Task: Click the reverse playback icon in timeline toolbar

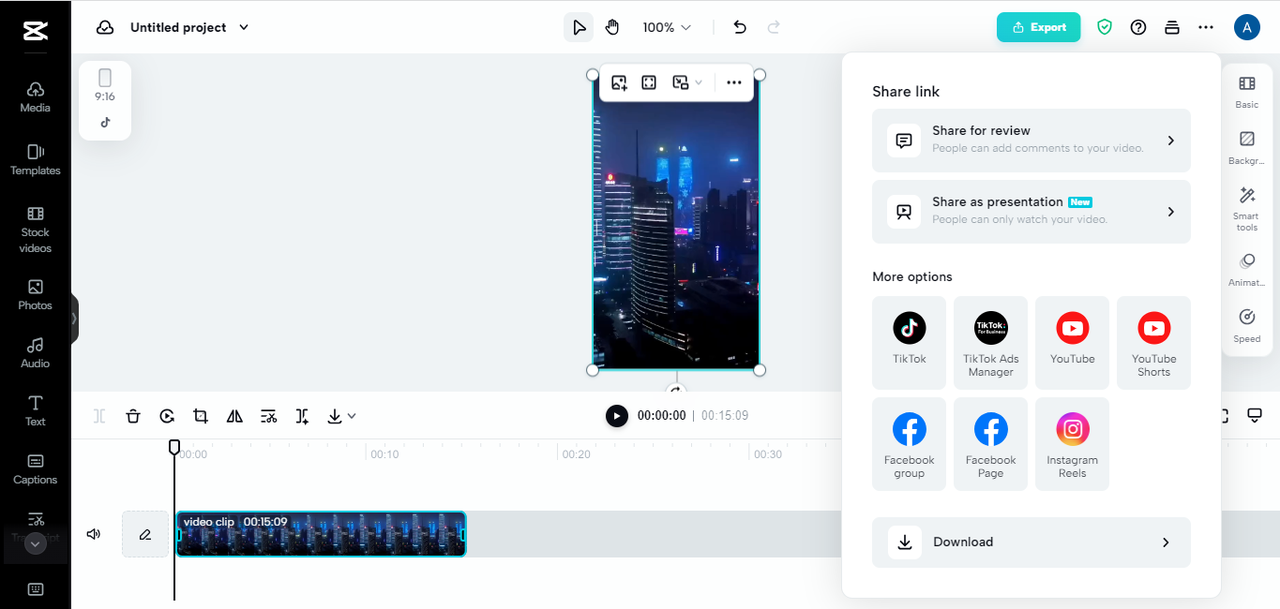Action: click(167, 416)
